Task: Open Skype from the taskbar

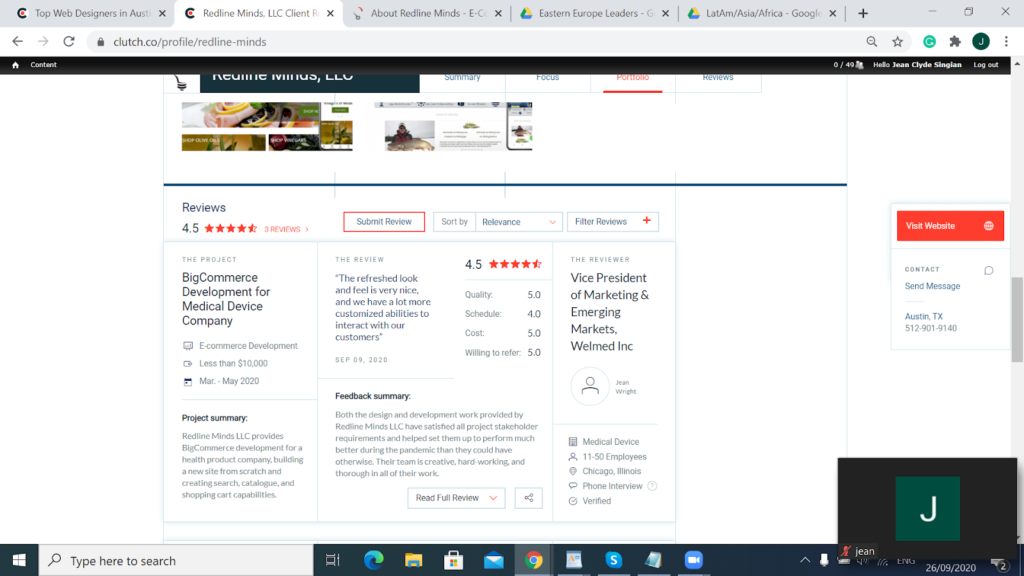Action: click(613, 560)
